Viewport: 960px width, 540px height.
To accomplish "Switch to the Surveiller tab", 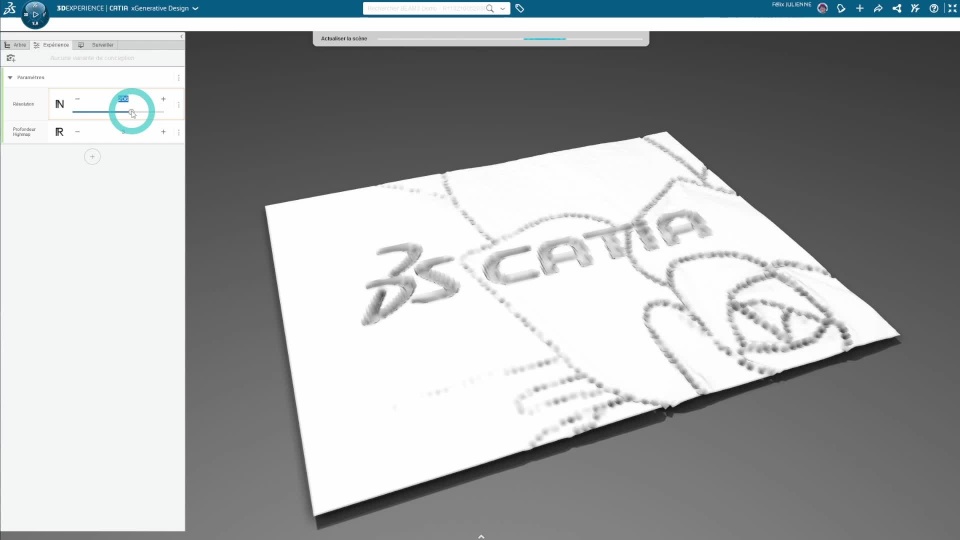I will [96, 45].
